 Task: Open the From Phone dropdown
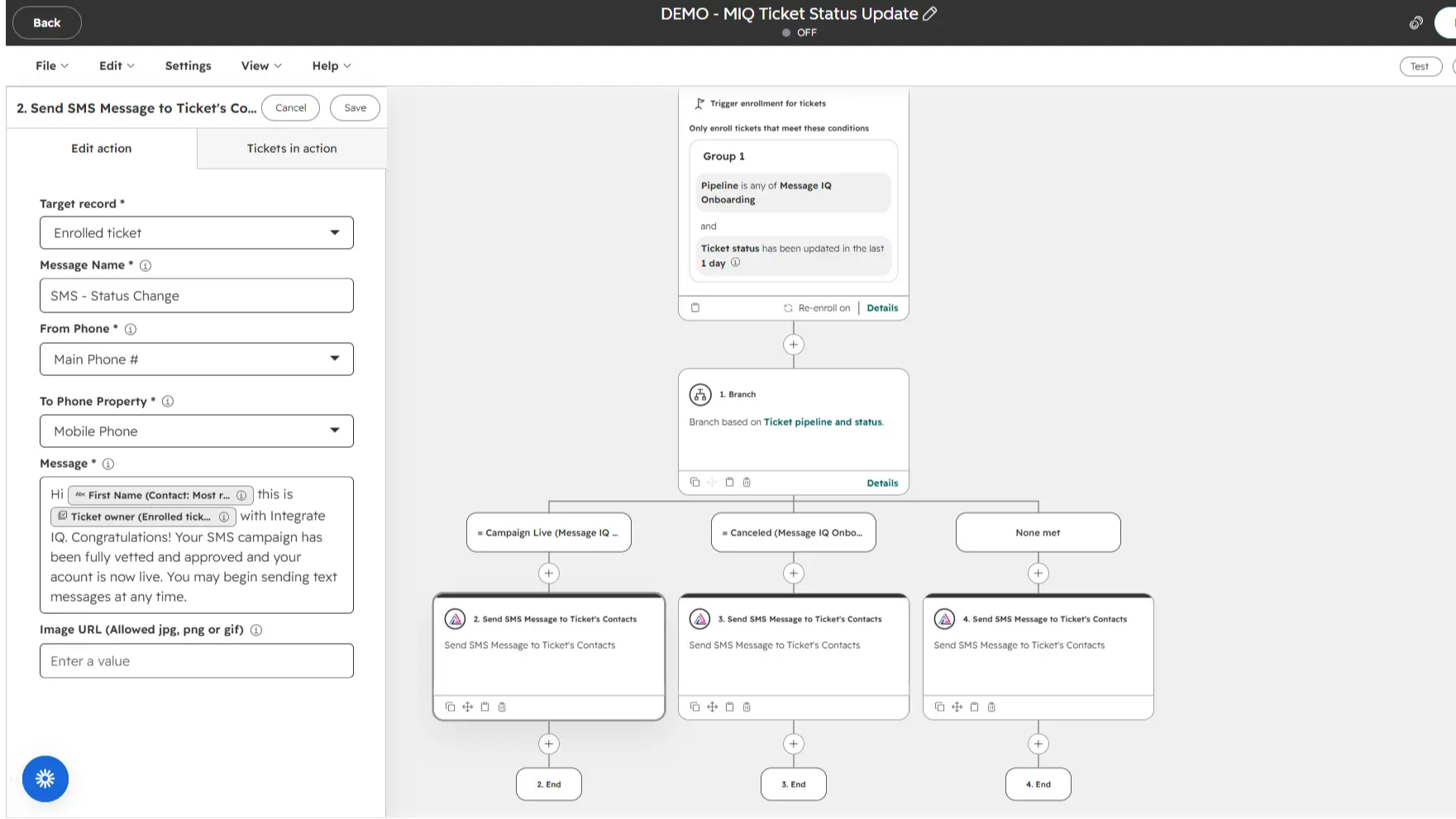197,360
